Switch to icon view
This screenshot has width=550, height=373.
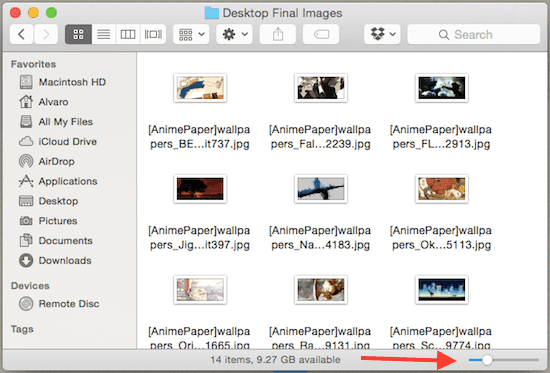coord(79,34)
